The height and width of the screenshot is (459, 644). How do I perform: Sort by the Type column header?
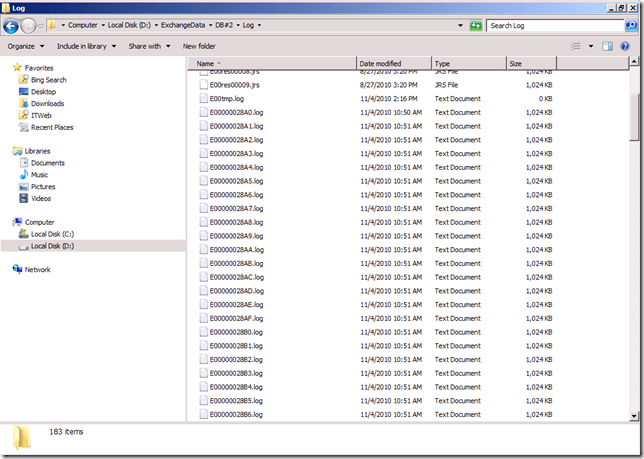coord(469,63)
